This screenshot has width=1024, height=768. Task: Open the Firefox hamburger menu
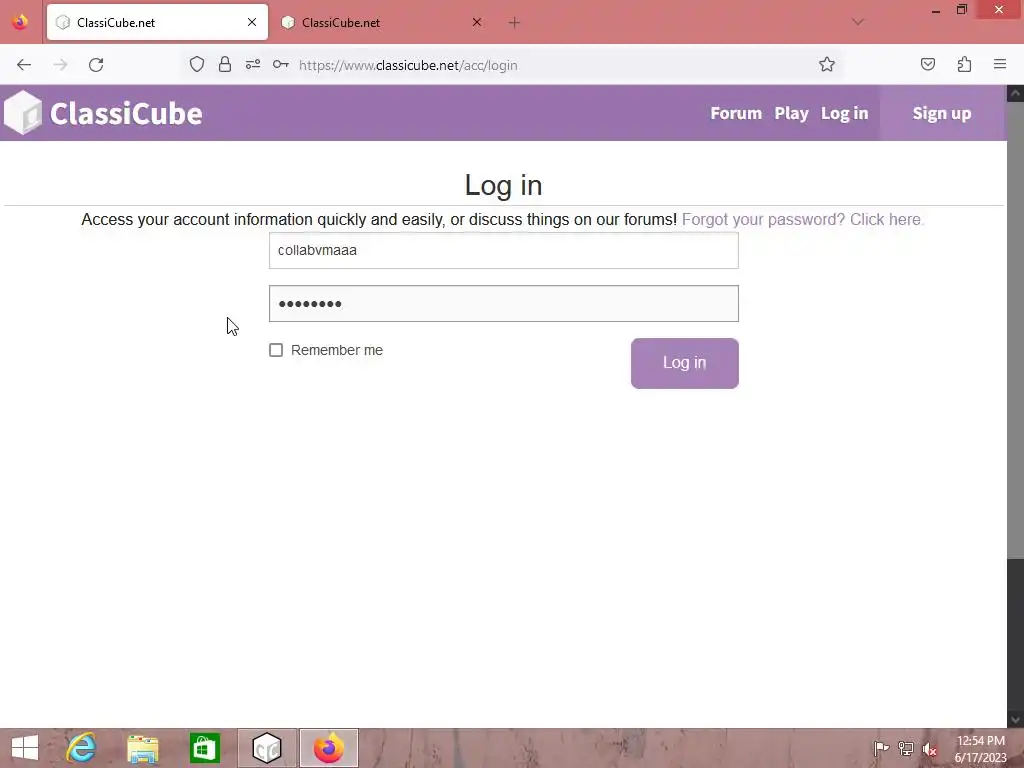(x=1000, y=64)
